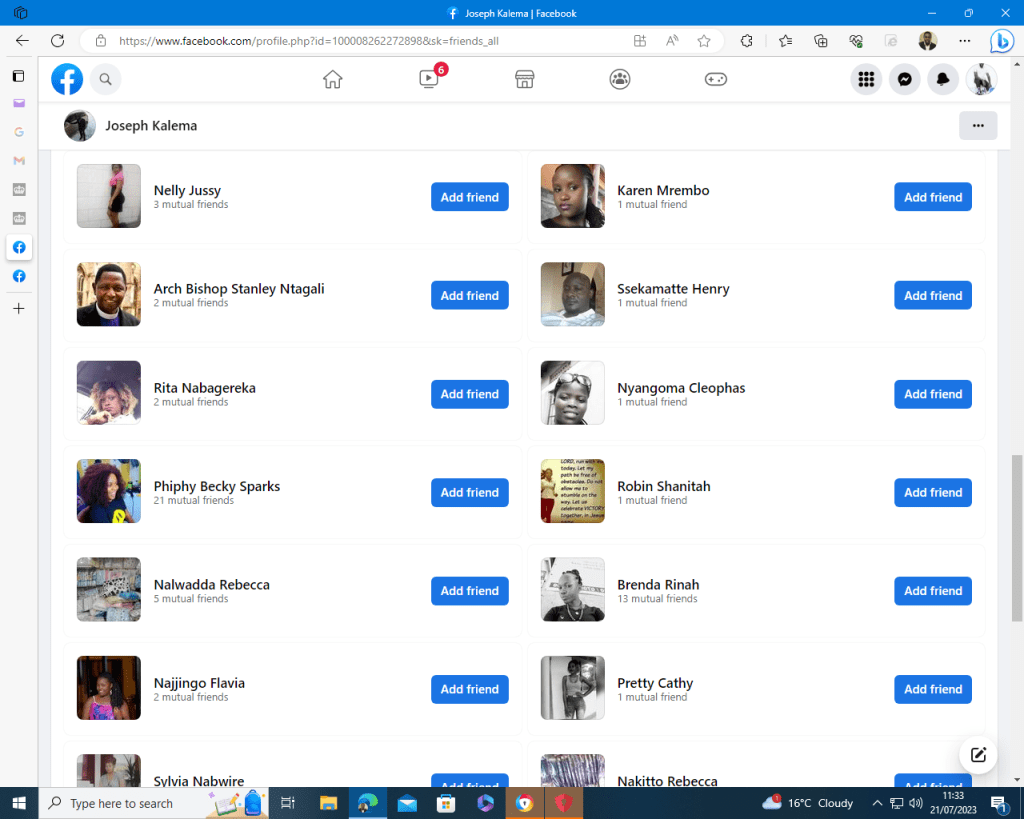
Task: Click Arch Bishop Stanley Ntagali profile picture
Action: click(x=109, y=295)
